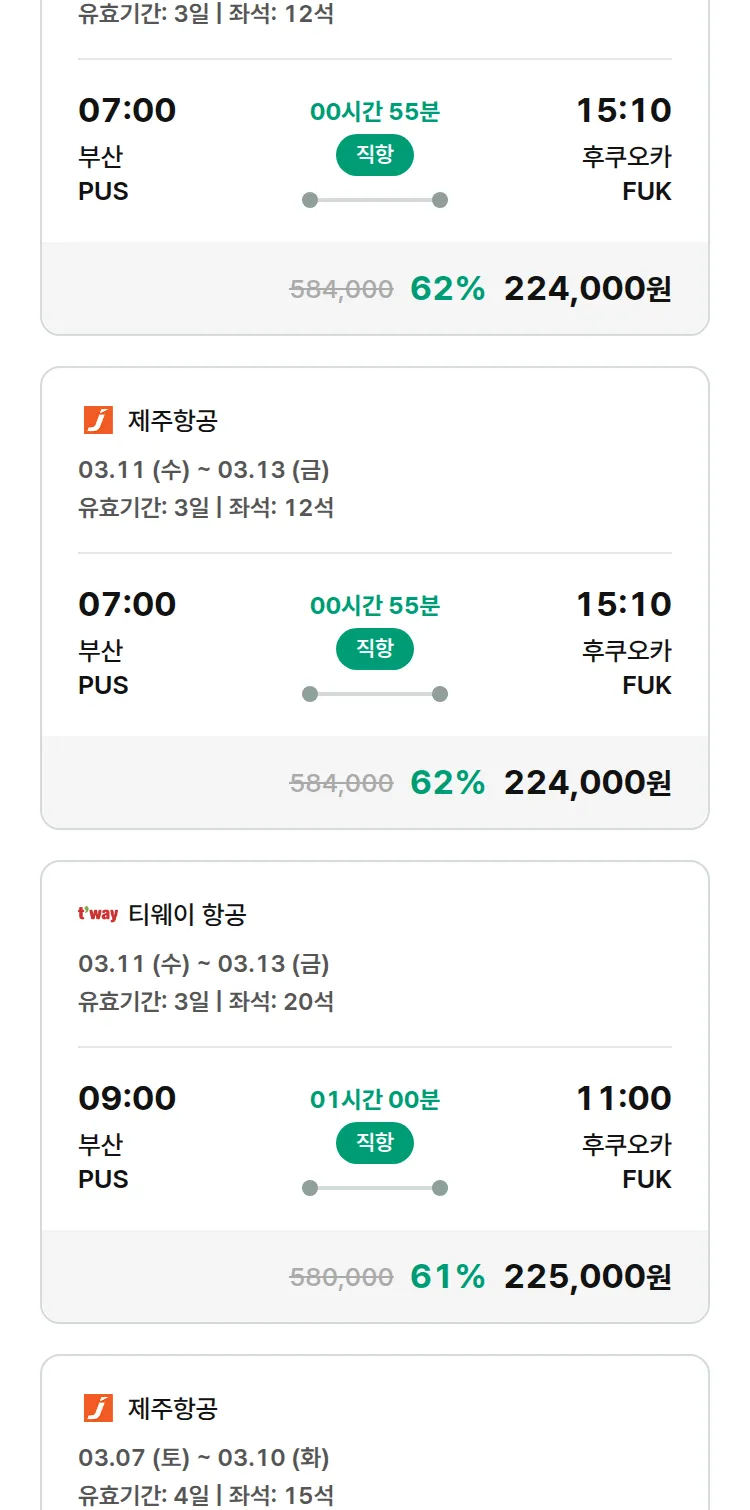Tap 후쿠오카 FUK destination on the t'way flight
Viewport: 750px width, 1510px height.
[627, 1162]
